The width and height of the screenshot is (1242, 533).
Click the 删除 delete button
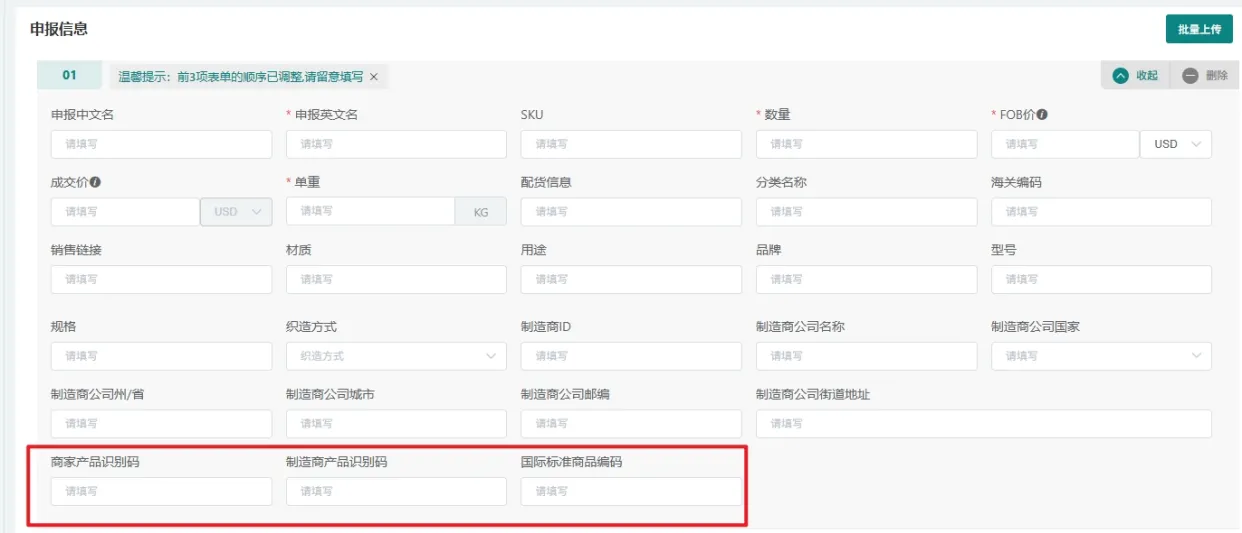1205,76
